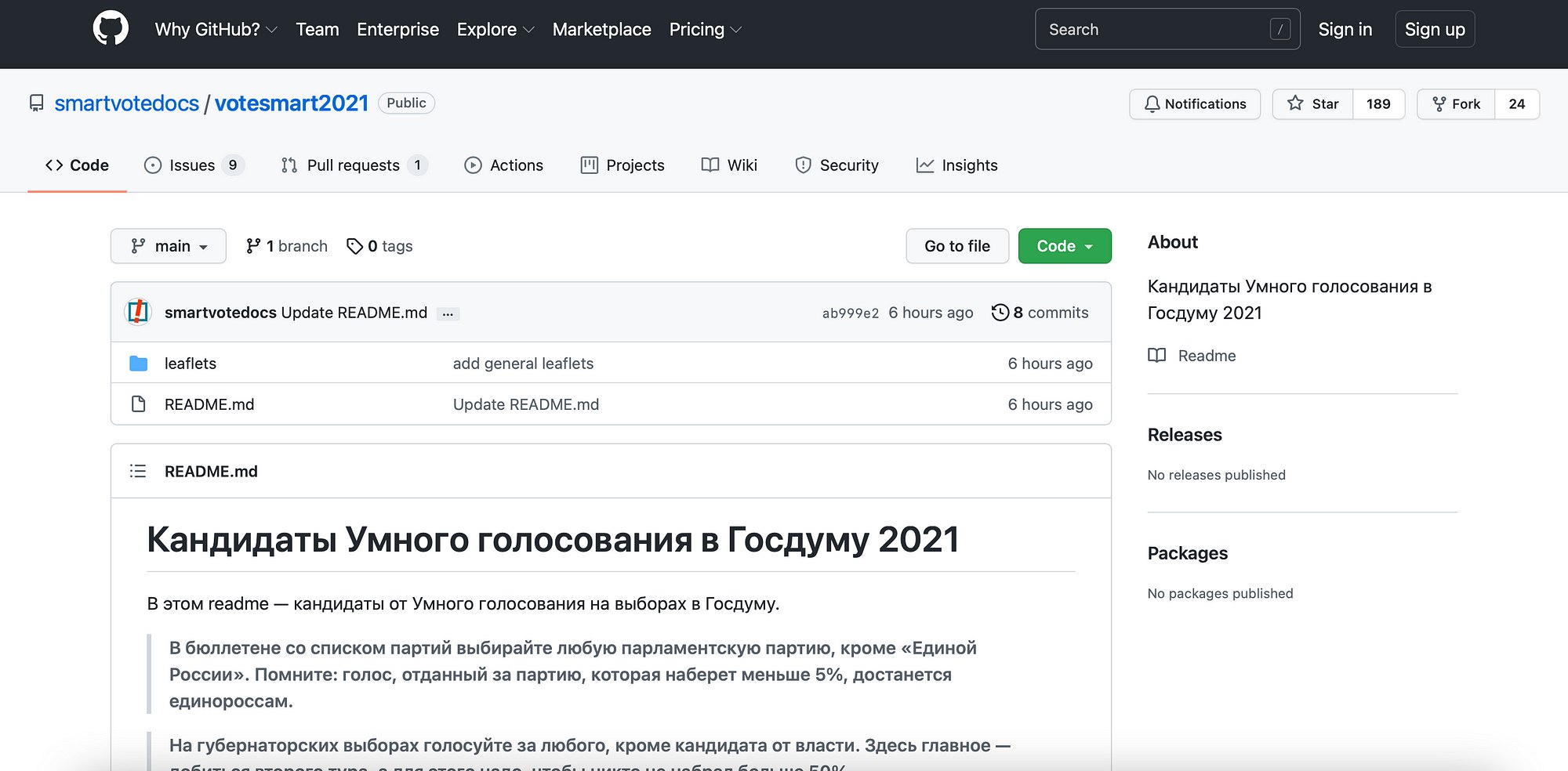Image resolution: width=1568 pixels, height=771 pixels.
Task: View the 0 tags link
Action: pos(379,246)
